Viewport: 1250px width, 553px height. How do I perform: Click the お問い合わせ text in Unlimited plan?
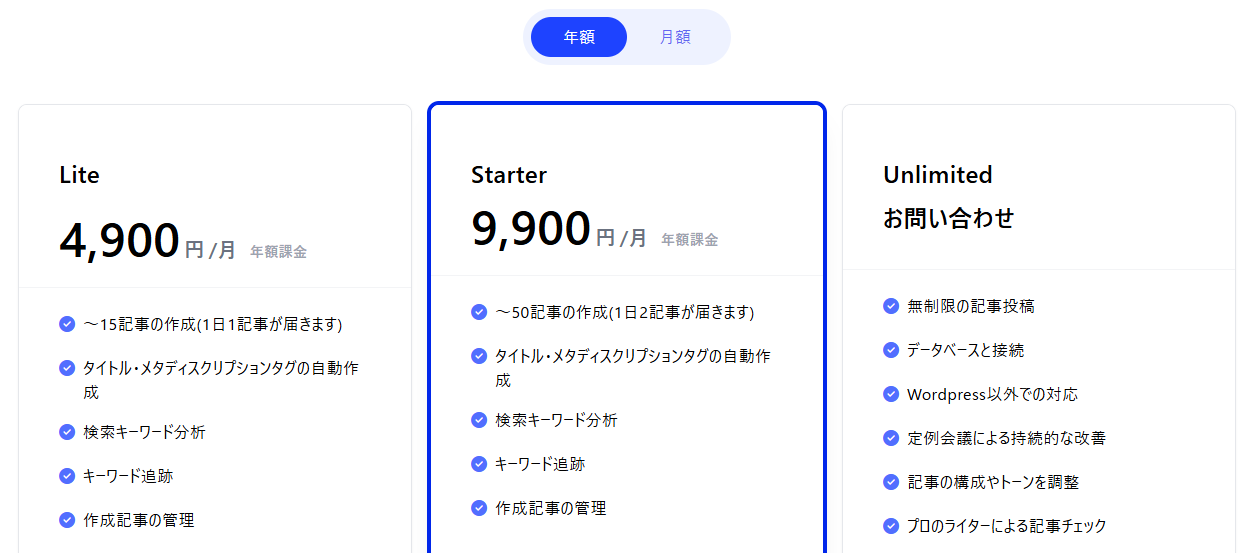tap(948, 218)
